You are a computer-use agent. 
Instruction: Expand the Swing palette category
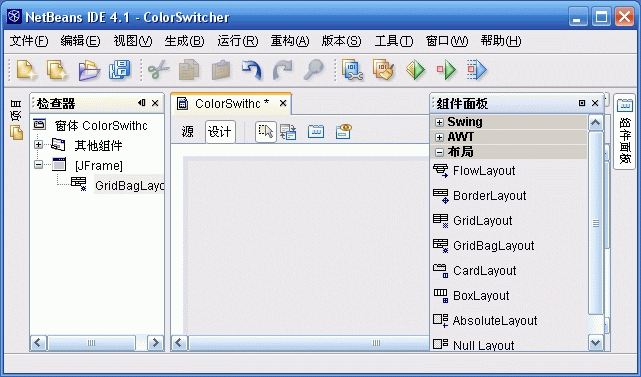[x=439, y=122]
